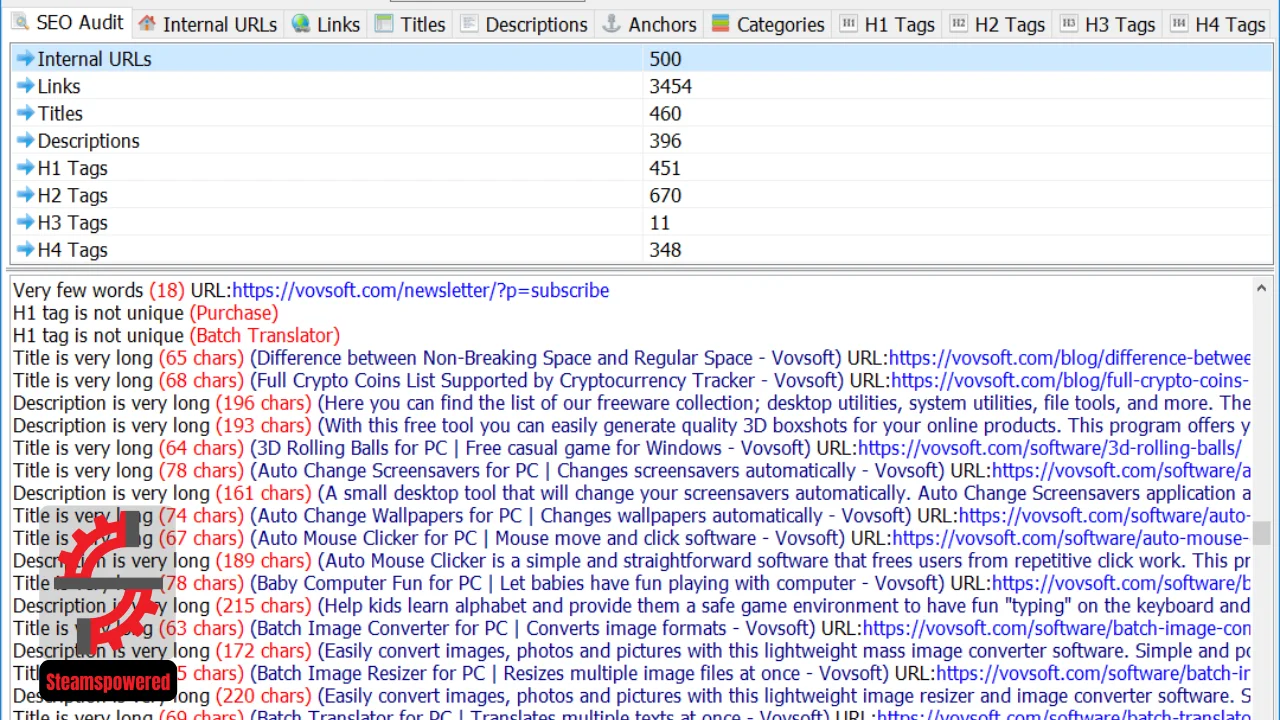Open the Descriptions tab
Screen dimensions: 1280x720
(x=524, y=24)
